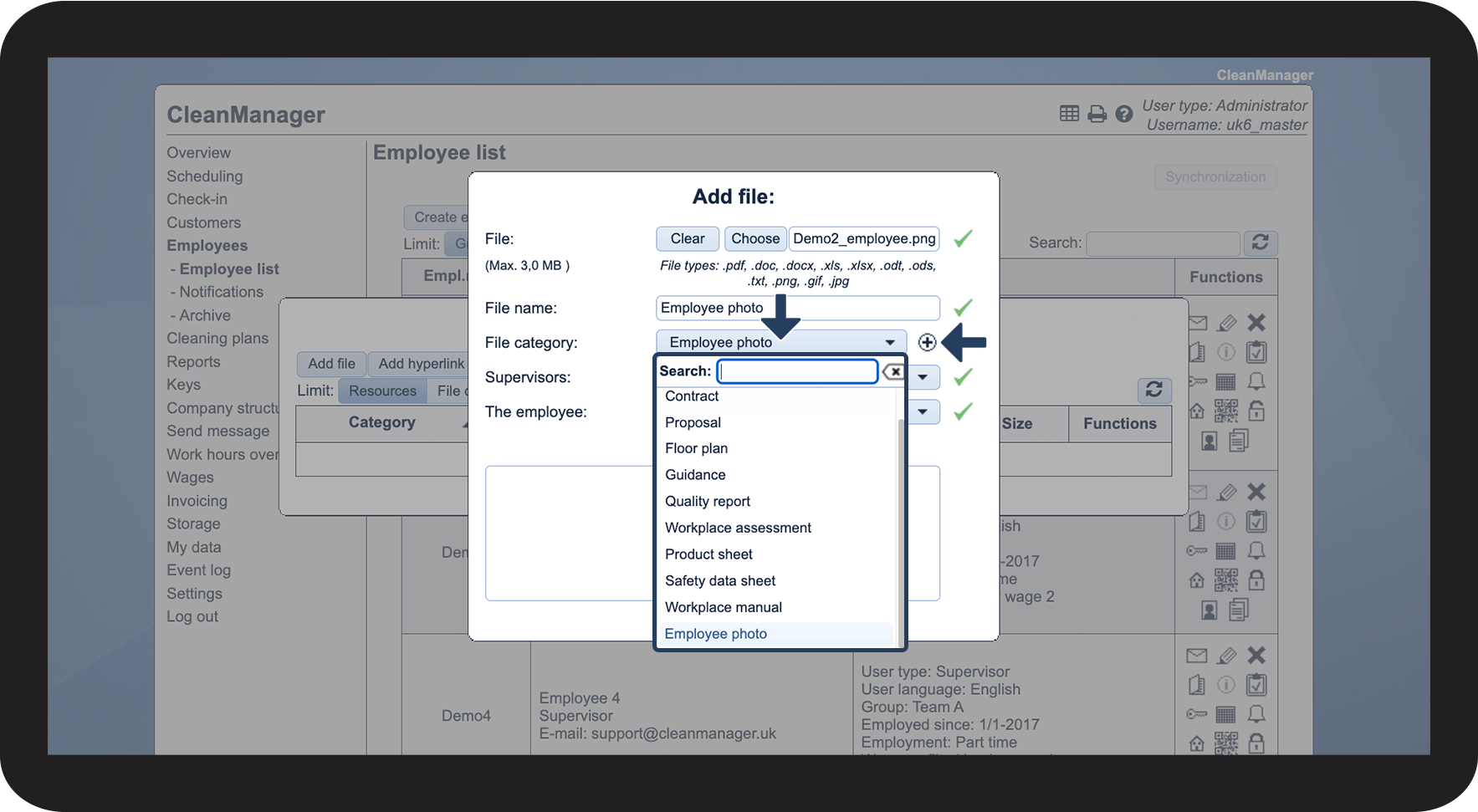Open The employee dropdown arrow
This screenshot has height=812, width=1478.
click(923, 411)
